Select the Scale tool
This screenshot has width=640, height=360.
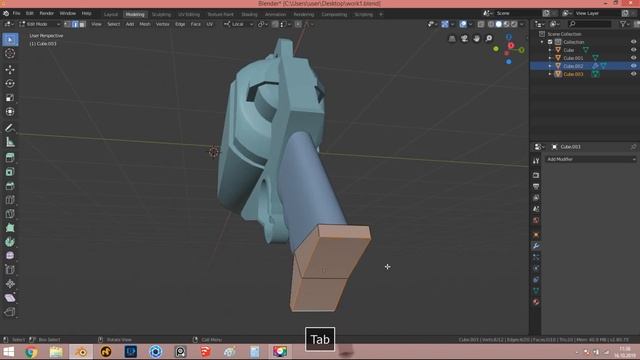point(10,98)
